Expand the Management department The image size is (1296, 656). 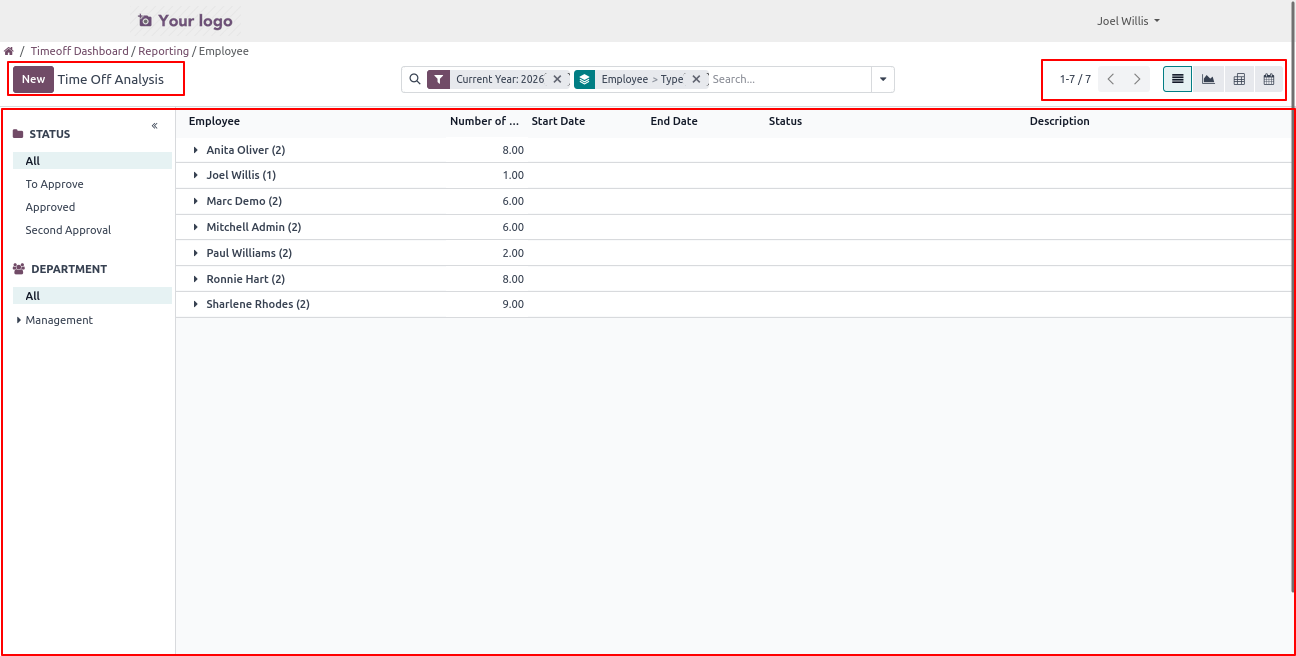pyautogui.click(x=19, y=320)
